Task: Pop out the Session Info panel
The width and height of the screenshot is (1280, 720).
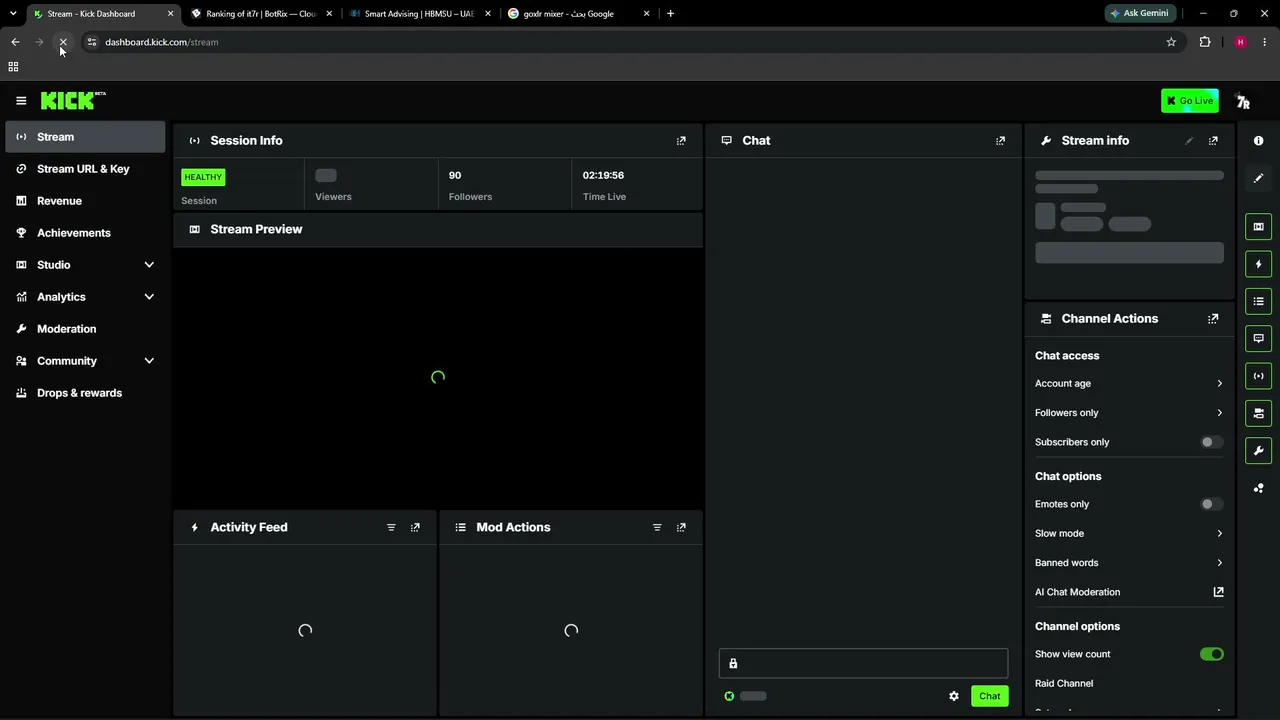Action: (681, 141)
